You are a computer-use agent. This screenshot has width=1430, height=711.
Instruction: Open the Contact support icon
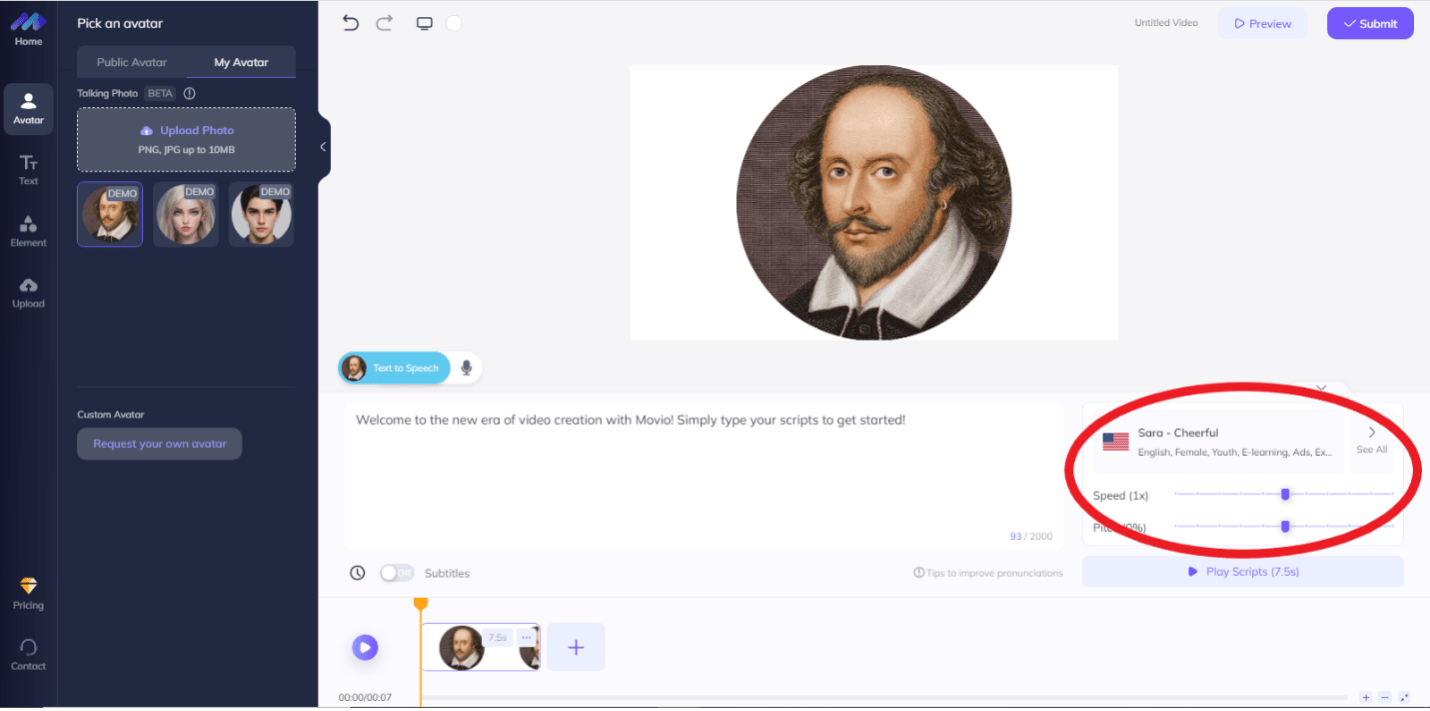click(x=28, y=655)
